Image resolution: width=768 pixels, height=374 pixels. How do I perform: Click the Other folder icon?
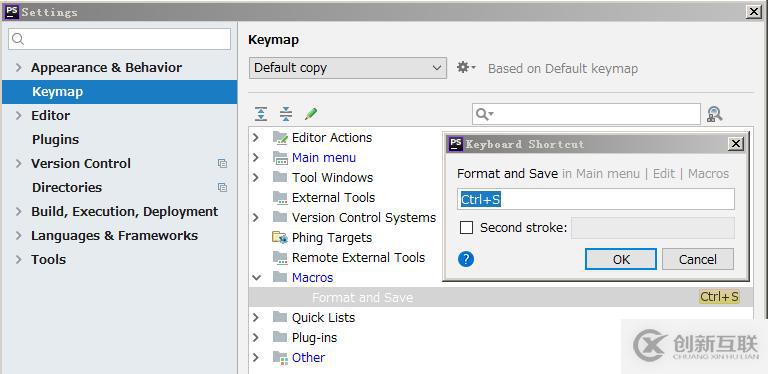click(280, 358)
